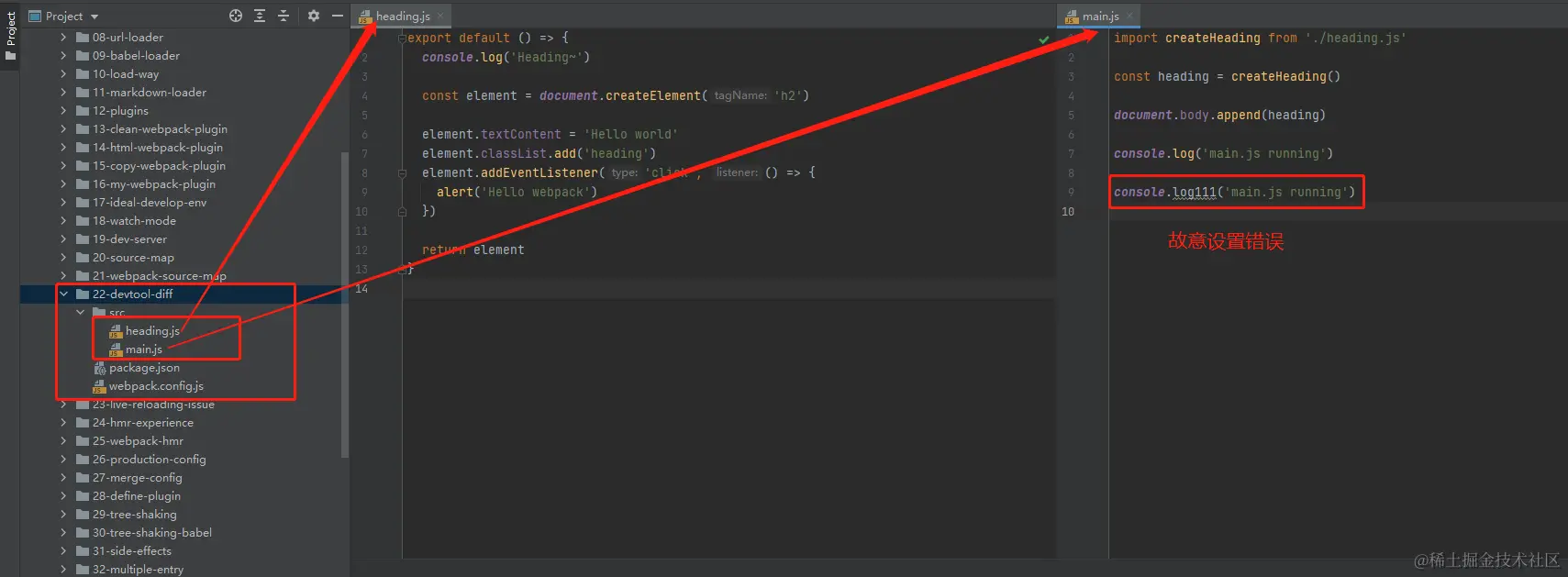1568x577 pixels.
Task: Open the Project panel settings gear
Action: (x=314, y=16)
